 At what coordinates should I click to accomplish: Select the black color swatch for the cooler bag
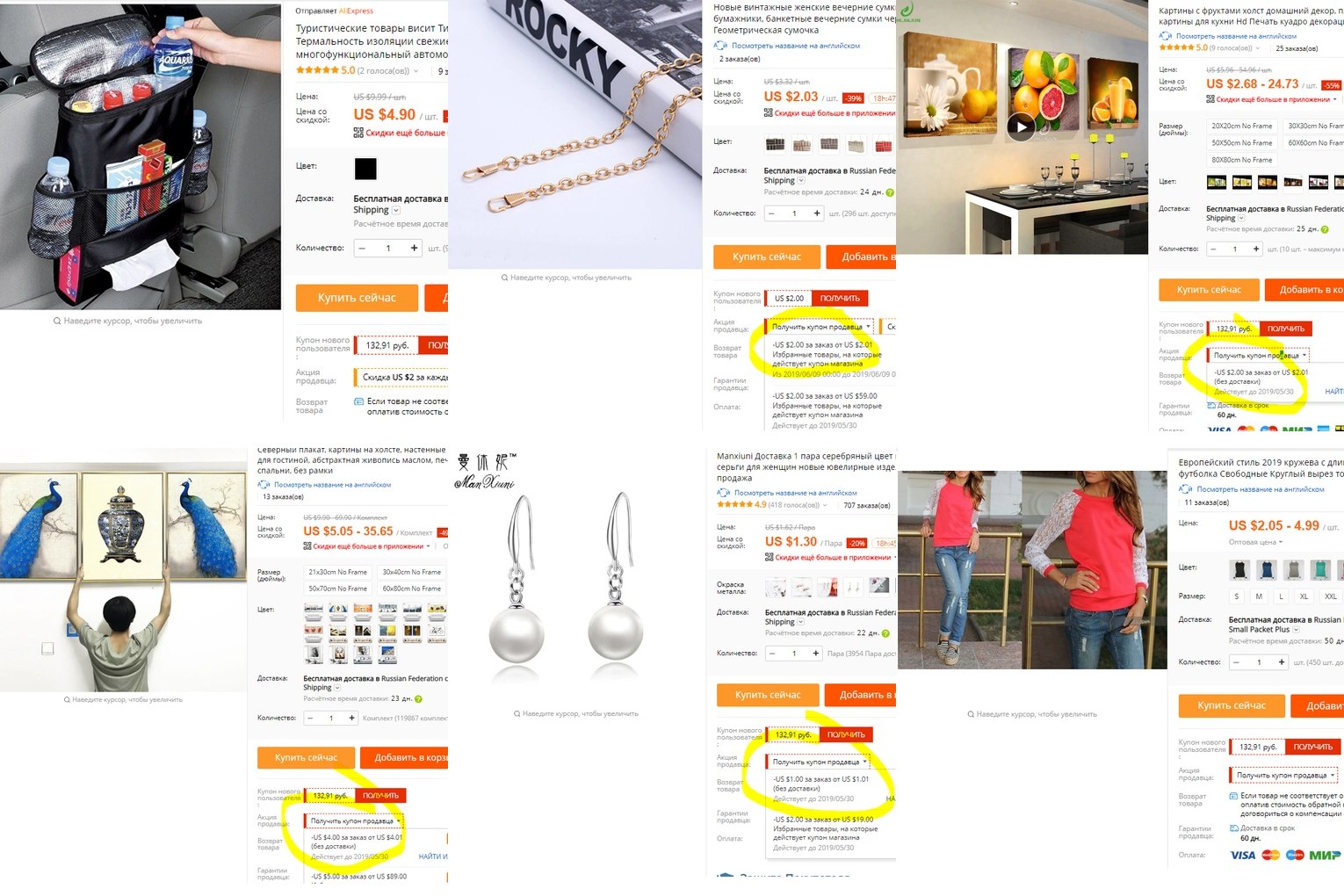365,168
